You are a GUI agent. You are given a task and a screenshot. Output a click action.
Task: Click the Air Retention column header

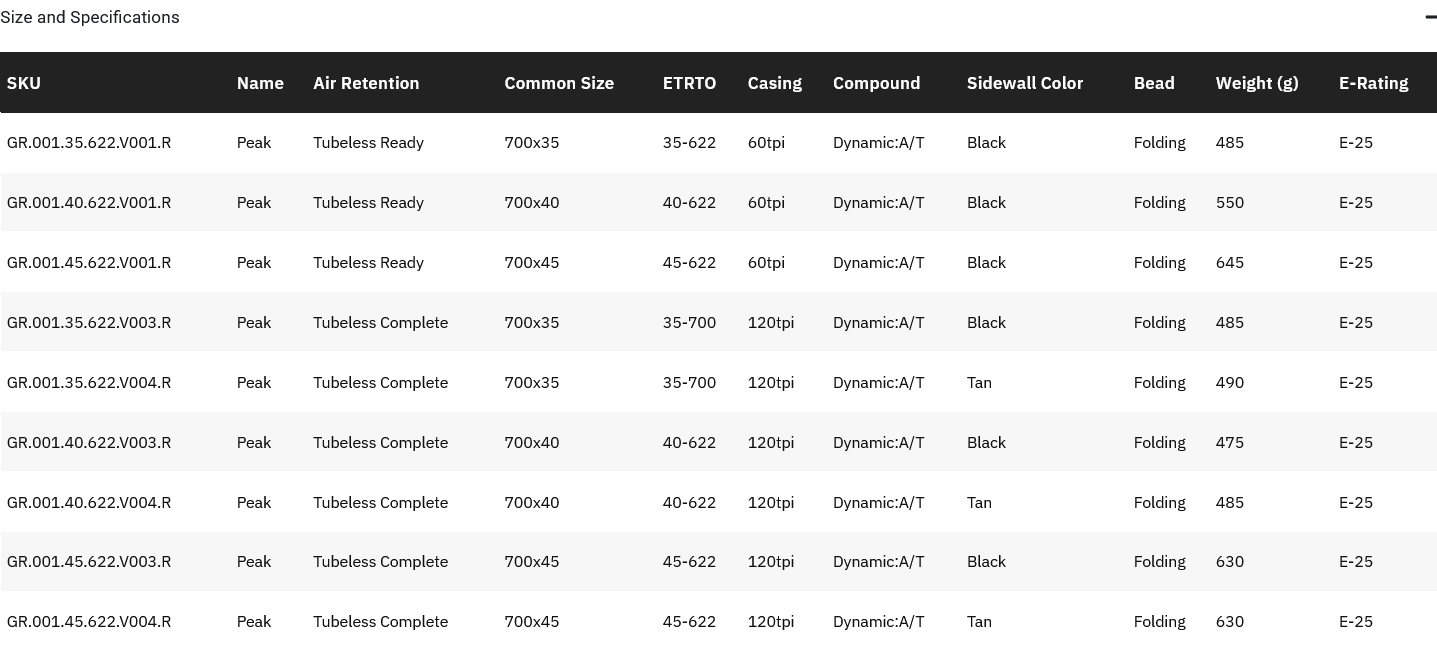pyautogui.click(x=366, y=83)
